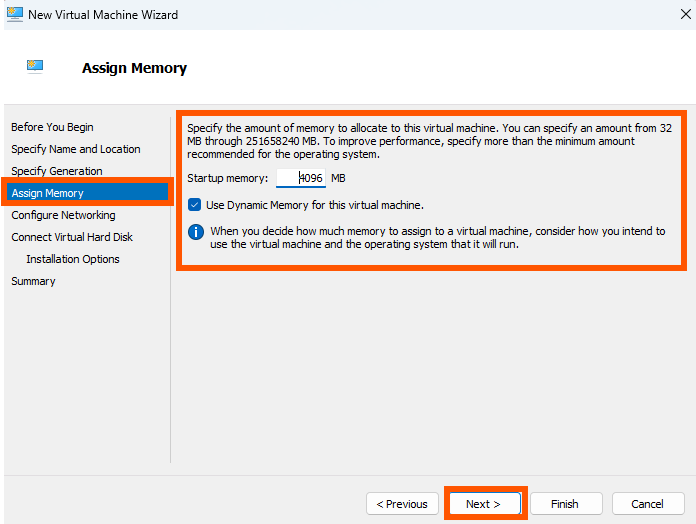
Task: Cancel the wizard
Action: pos(648,504)
